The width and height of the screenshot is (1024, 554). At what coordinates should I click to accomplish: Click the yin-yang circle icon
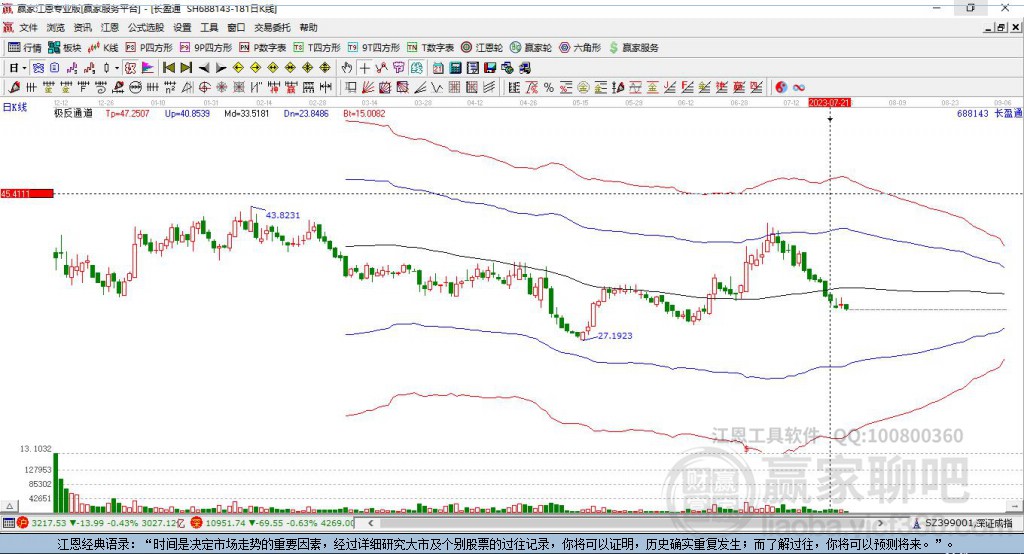point(781,88)
